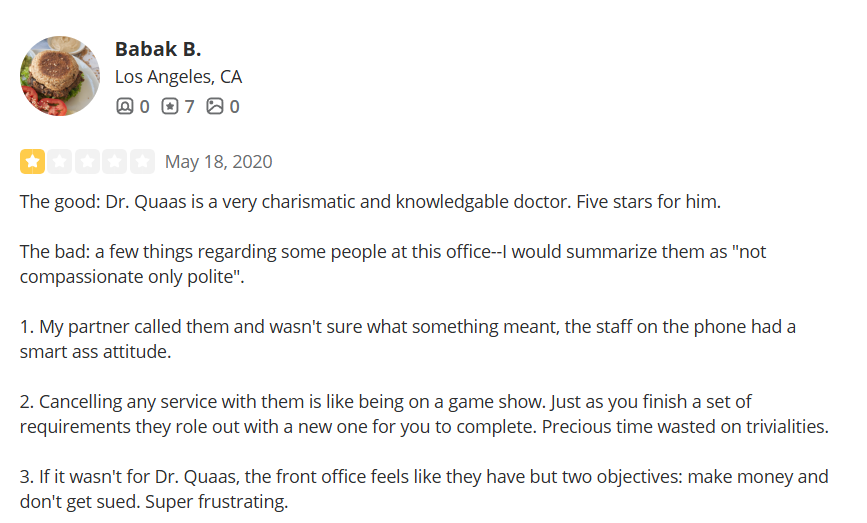Click the Los Angeles, CA location text
Viewport: 867px width, 523px height.
click(178, 77)
